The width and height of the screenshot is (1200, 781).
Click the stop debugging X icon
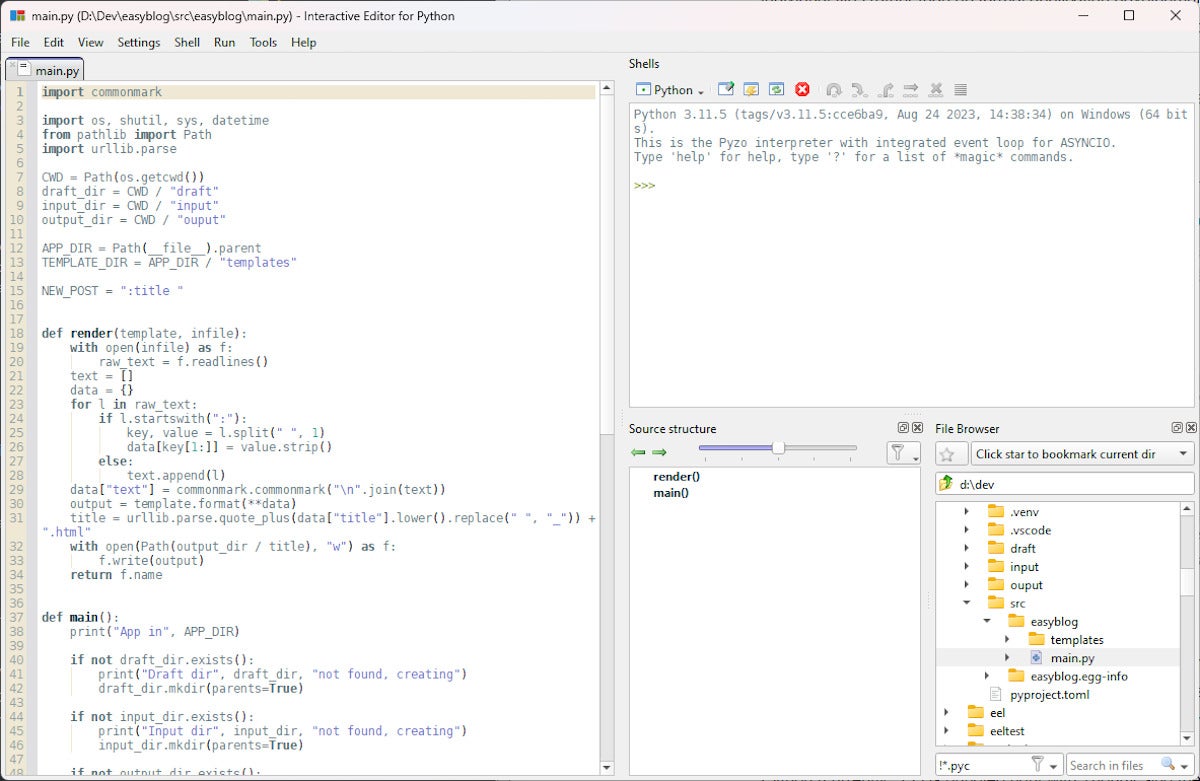(x=936, y=90)
